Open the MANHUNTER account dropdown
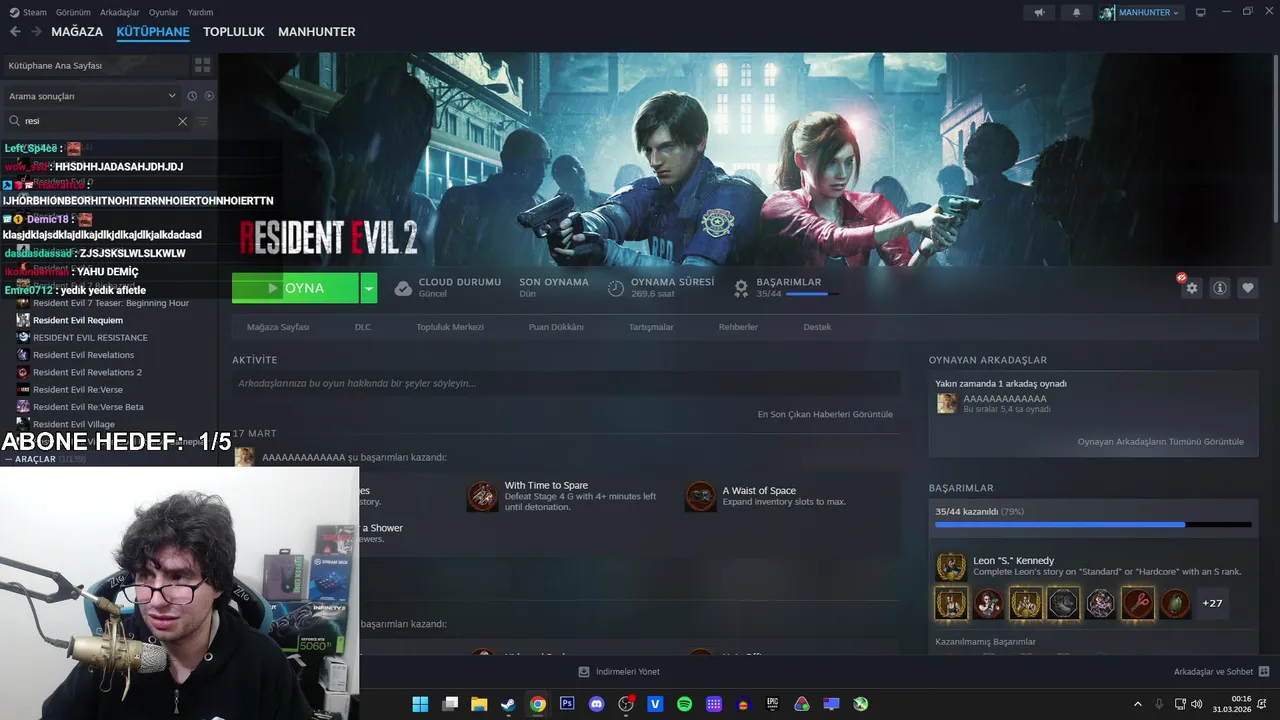 point(1140,12)
